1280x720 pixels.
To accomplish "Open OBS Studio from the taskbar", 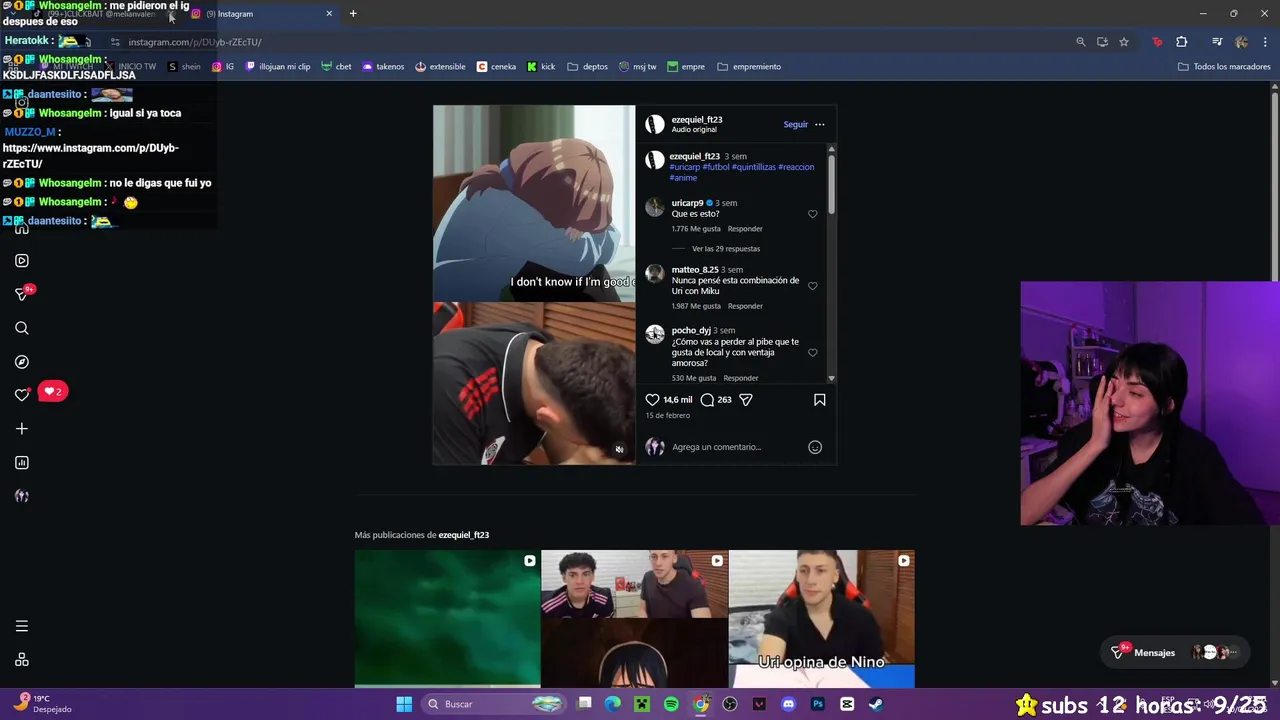I will click(730, 704).
